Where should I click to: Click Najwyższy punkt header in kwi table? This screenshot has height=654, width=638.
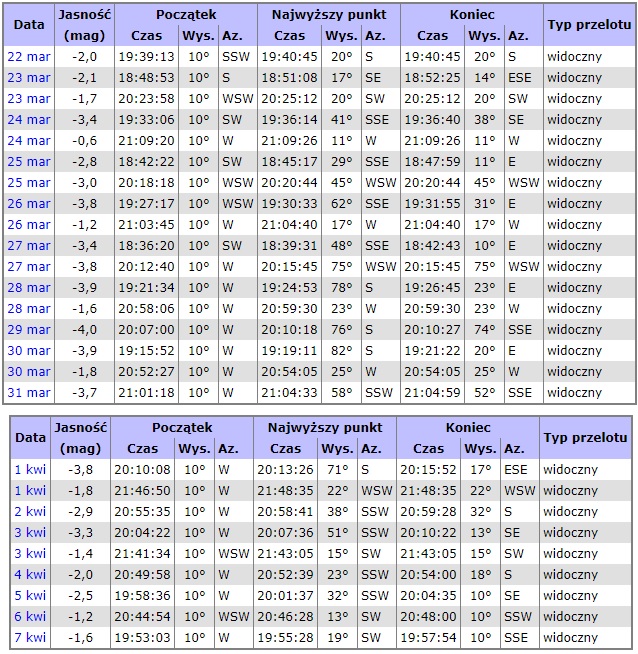(x=325, y=428)
